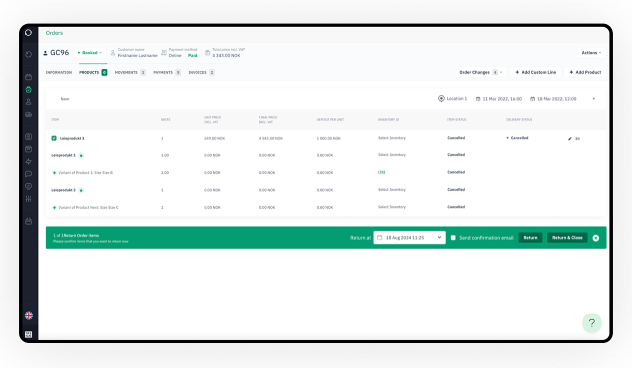Open the lightning bolt sidebar icon
Screen dimensions: 632x368
click(x=29, y=162)
